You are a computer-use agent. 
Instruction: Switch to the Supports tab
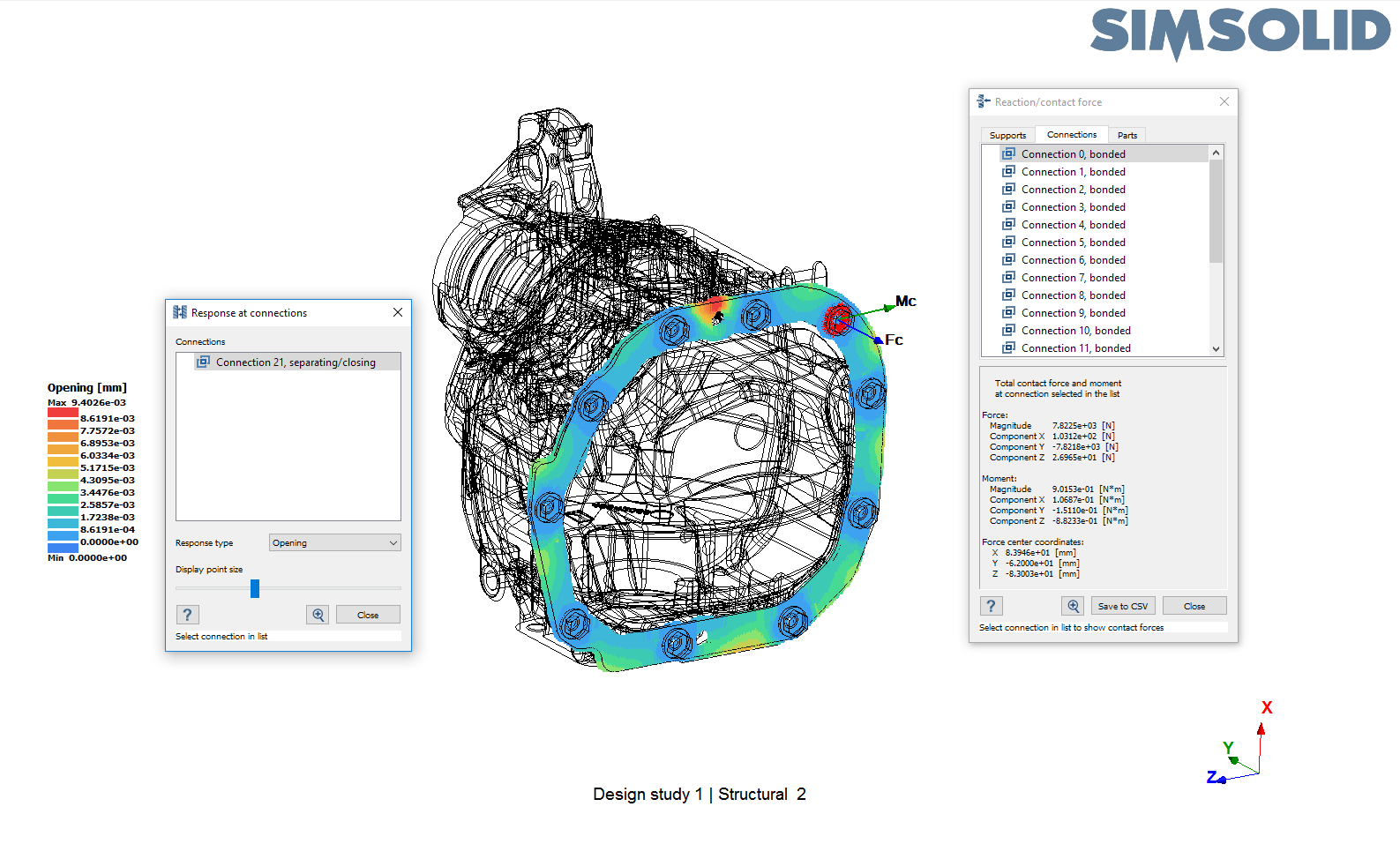click(x=1007, y=135)
